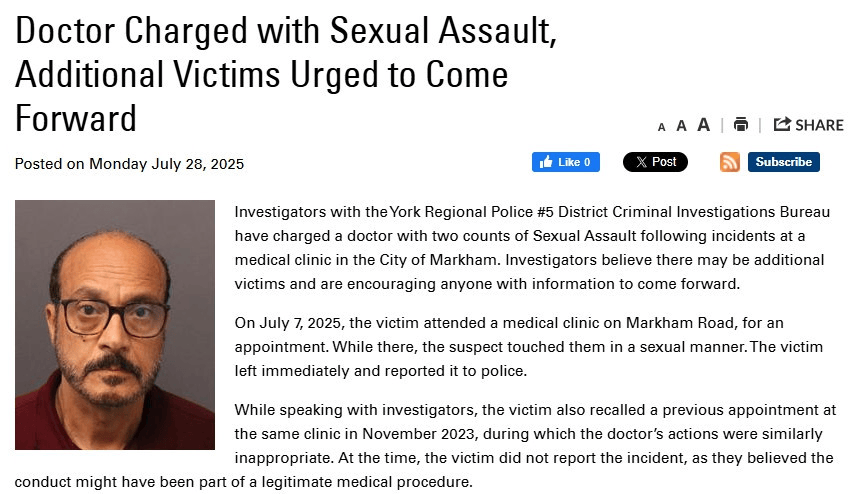This screenshot has width=858, height=494.
Task: Click the Doctor Charged headline text
Action: click(x=286, y=74)
